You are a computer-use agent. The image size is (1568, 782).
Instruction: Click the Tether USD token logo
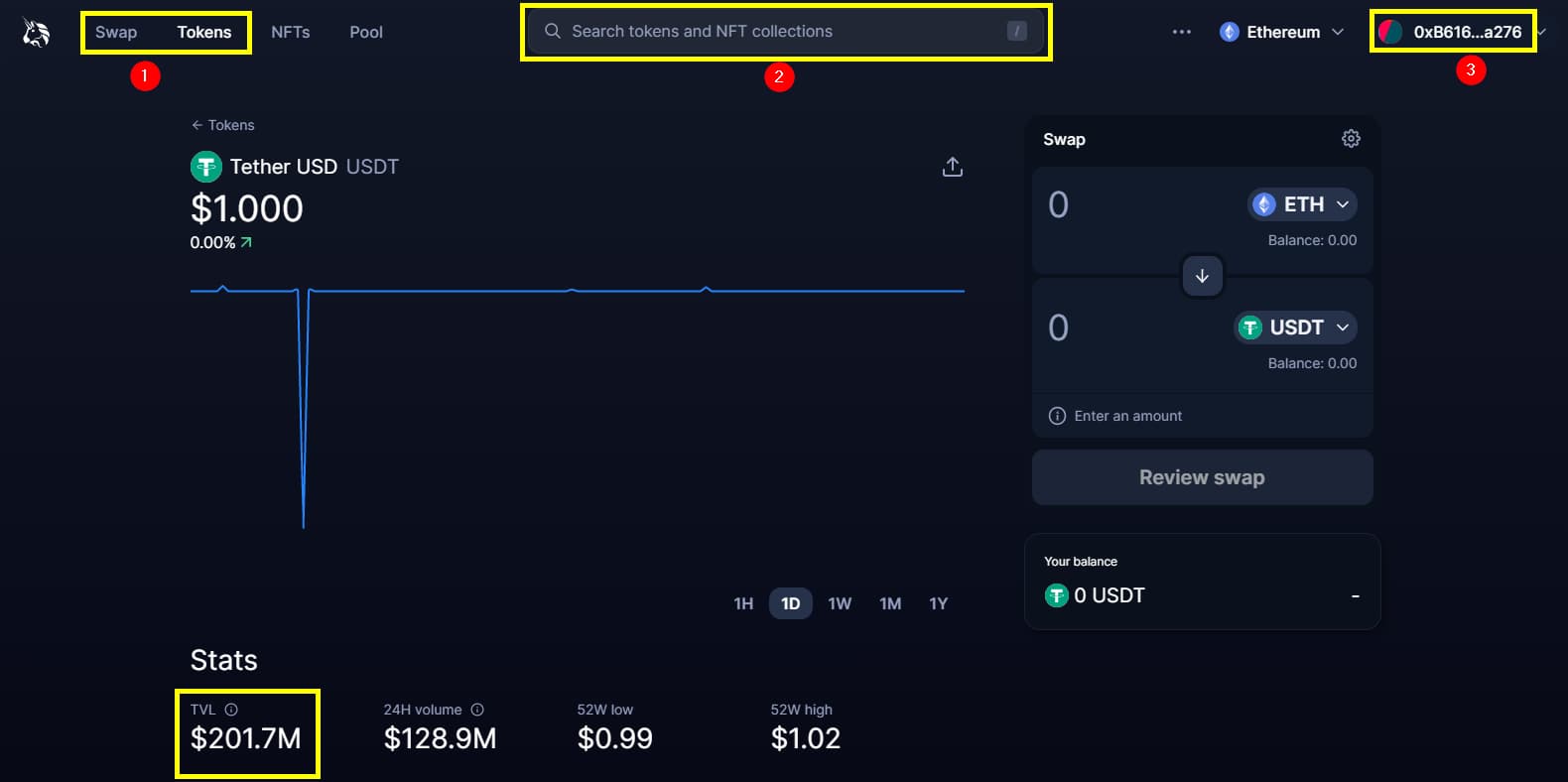pyautogui.click(x=205, y=167)
